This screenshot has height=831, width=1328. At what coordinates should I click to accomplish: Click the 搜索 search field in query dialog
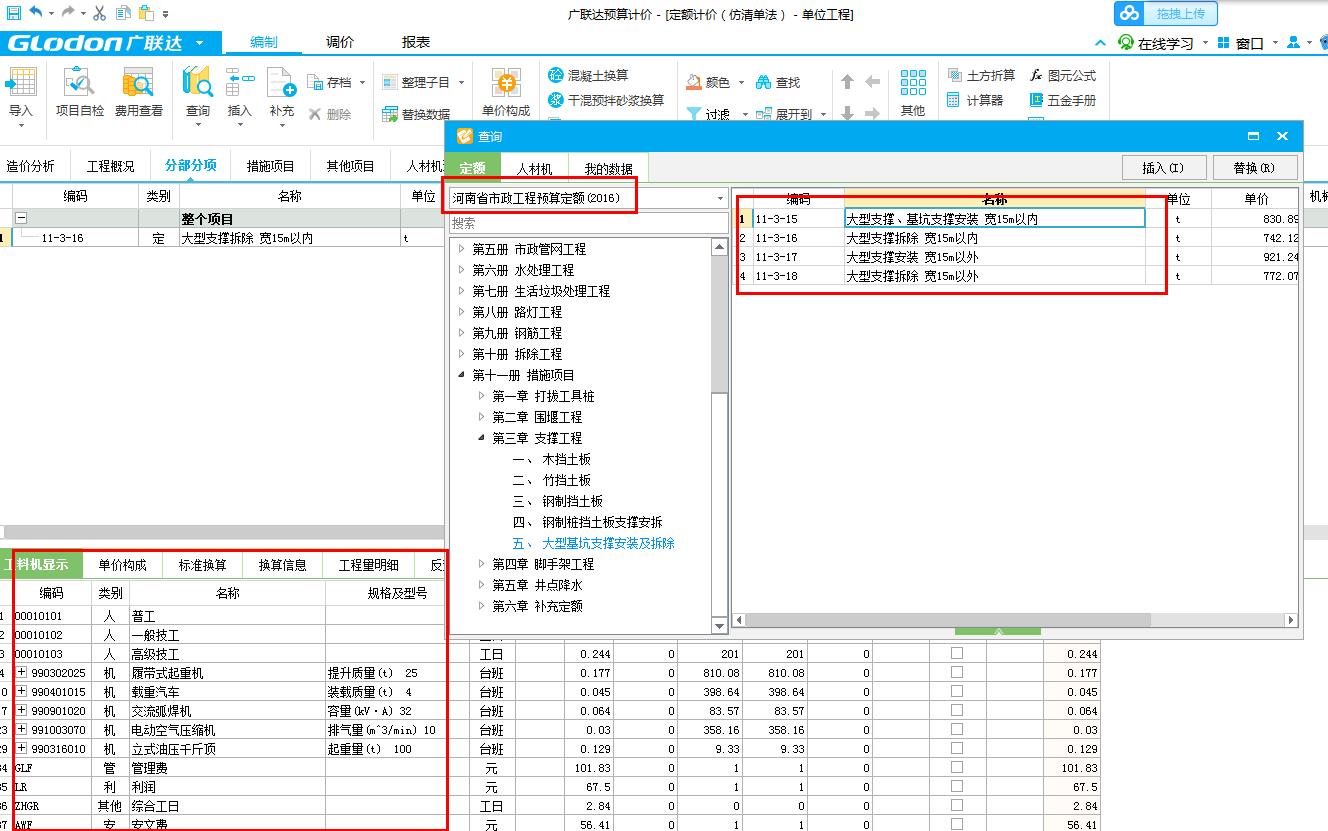pyautogui.click(x=588, y=223)
